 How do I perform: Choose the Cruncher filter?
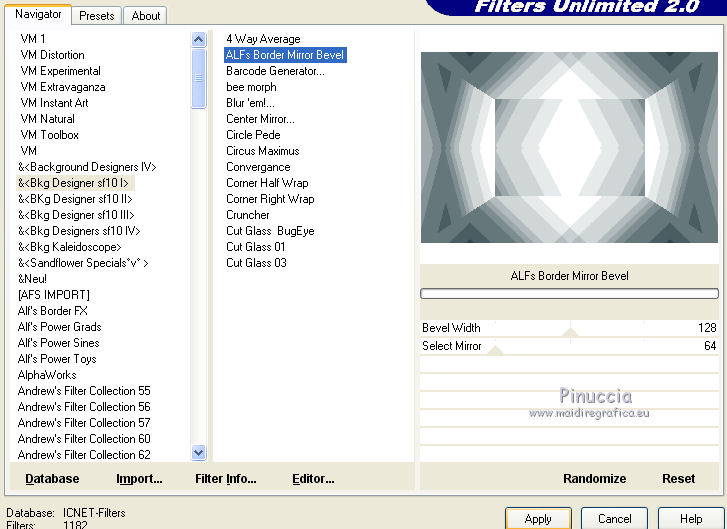point(248,215)
